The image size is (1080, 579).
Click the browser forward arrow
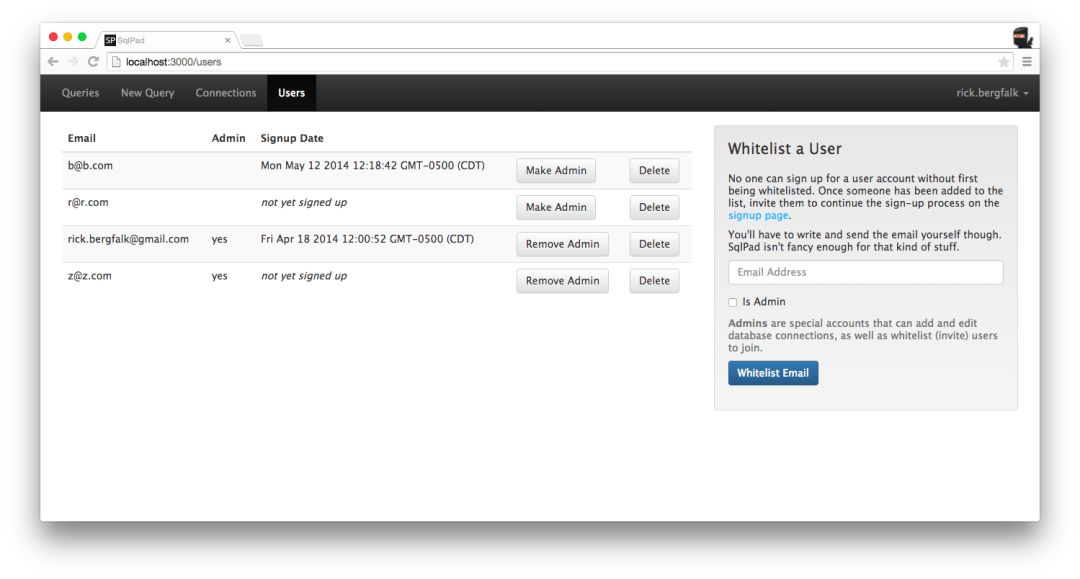pos(73,61)
